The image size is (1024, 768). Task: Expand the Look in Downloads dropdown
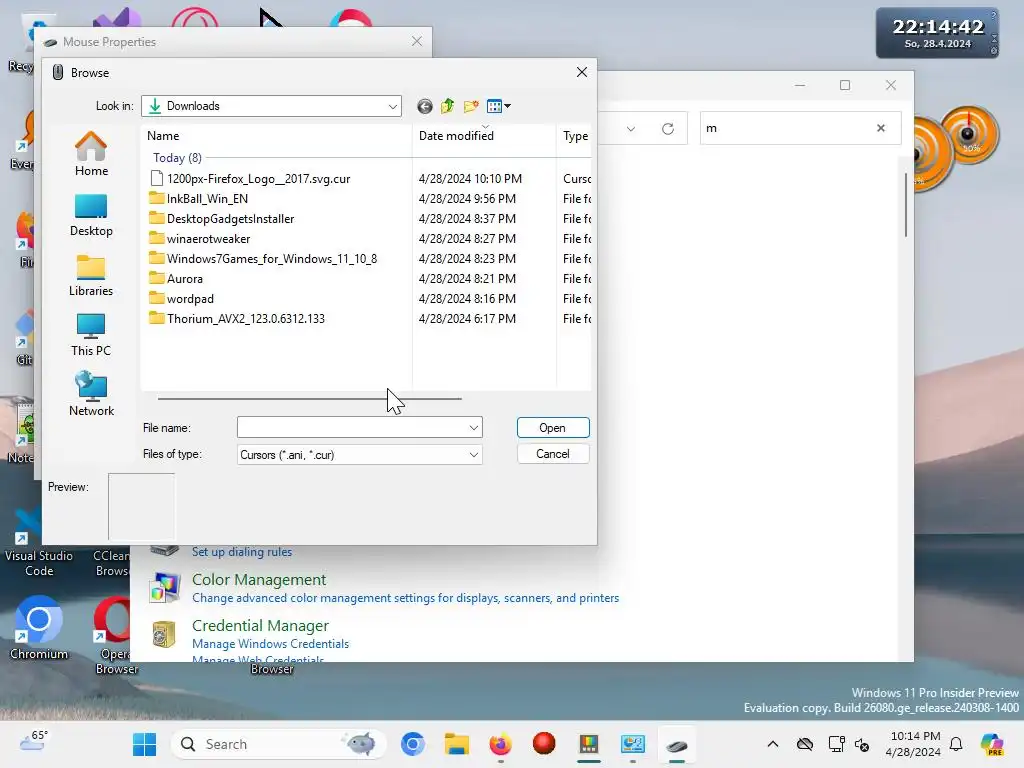[392, 106]
